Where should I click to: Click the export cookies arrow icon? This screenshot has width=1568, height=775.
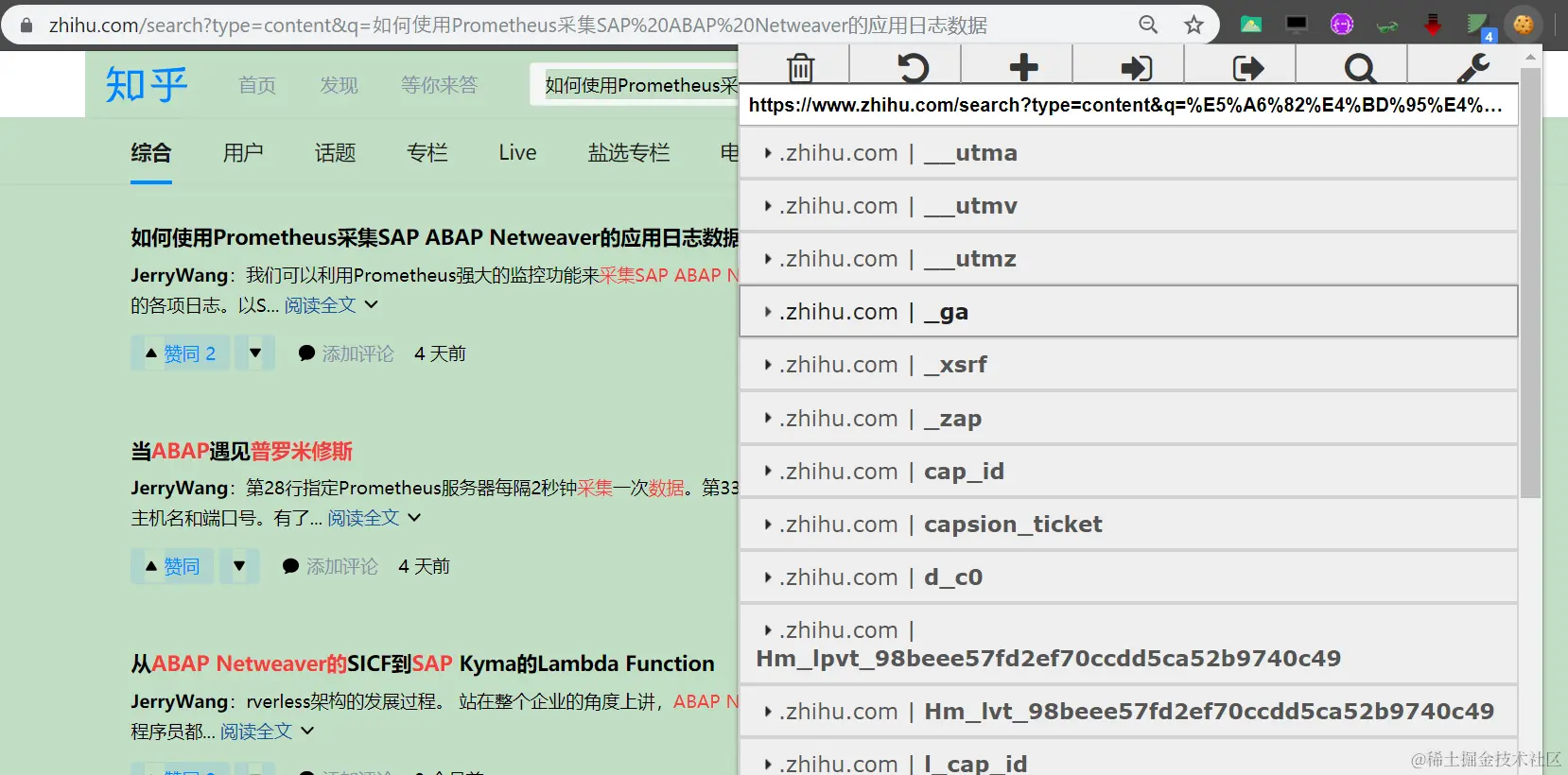[x=1247, y=67]
